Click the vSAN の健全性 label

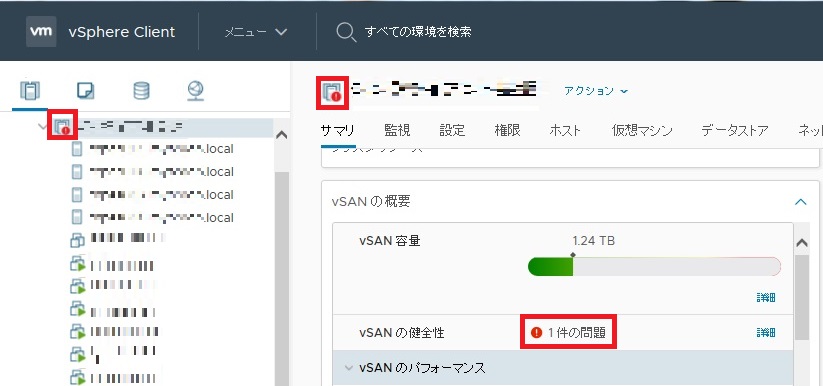[402, 332]
